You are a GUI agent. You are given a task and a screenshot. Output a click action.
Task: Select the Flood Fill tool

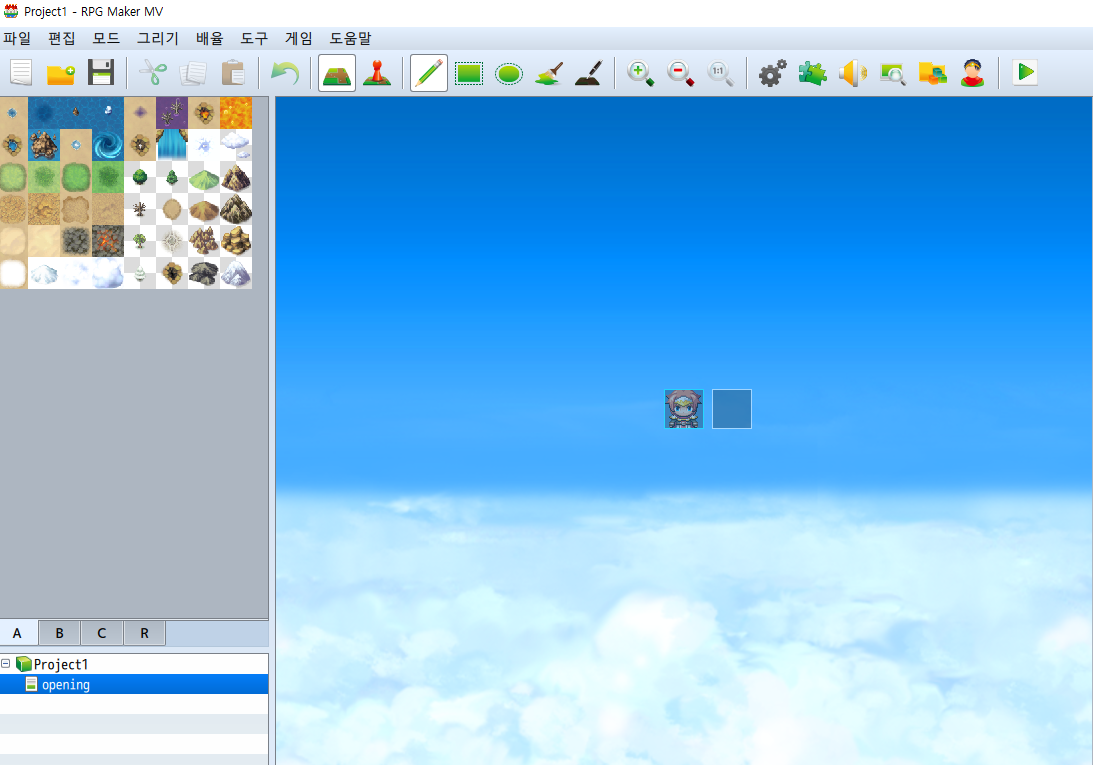click(x=549, y=73)
